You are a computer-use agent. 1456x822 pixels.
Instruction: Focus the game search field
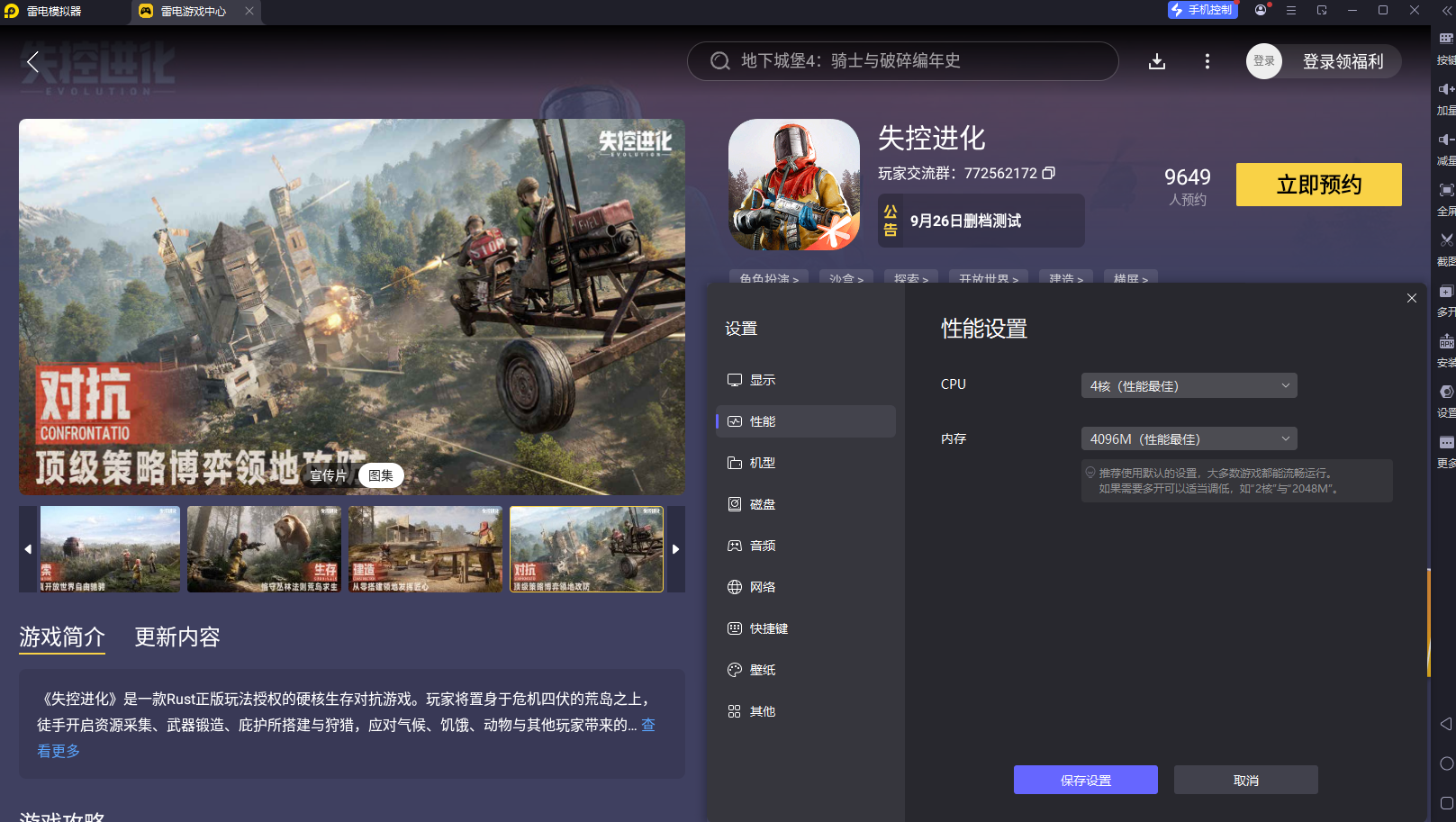point(903,61)
